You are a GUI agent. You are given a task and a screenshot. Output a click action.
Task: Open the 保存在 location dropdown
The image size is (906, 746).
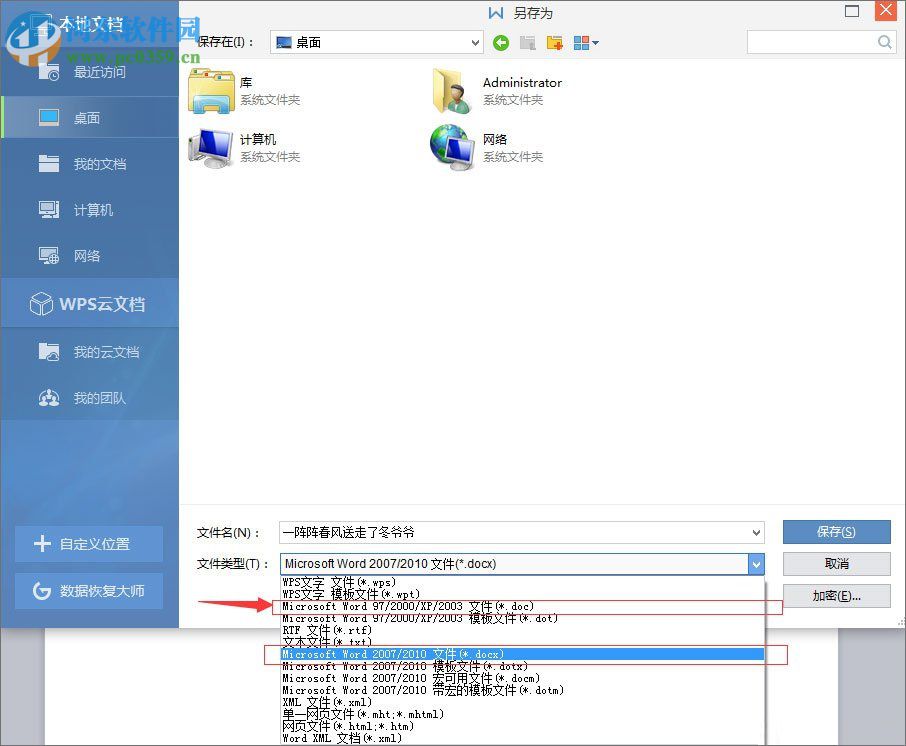(x=472, y=42)
